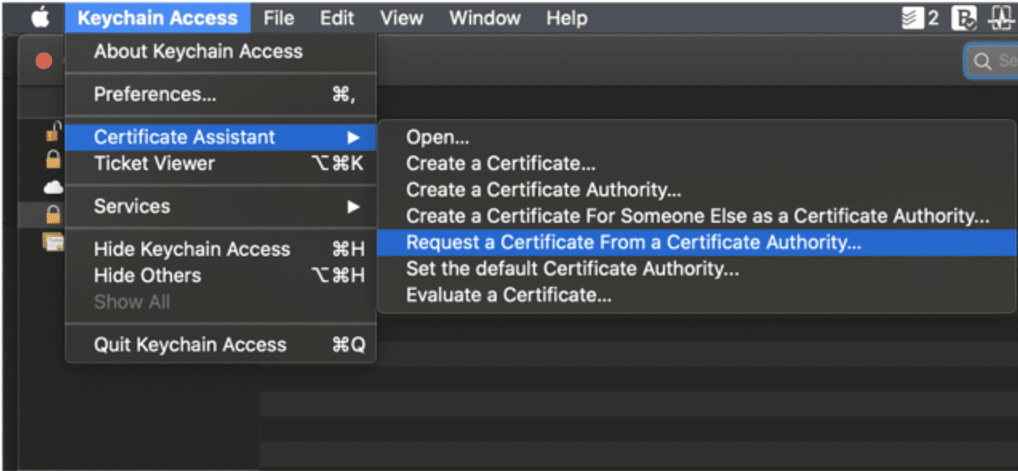
Task: Select the iCloud keychain cloud icon
Action: (x=52, y=187)
